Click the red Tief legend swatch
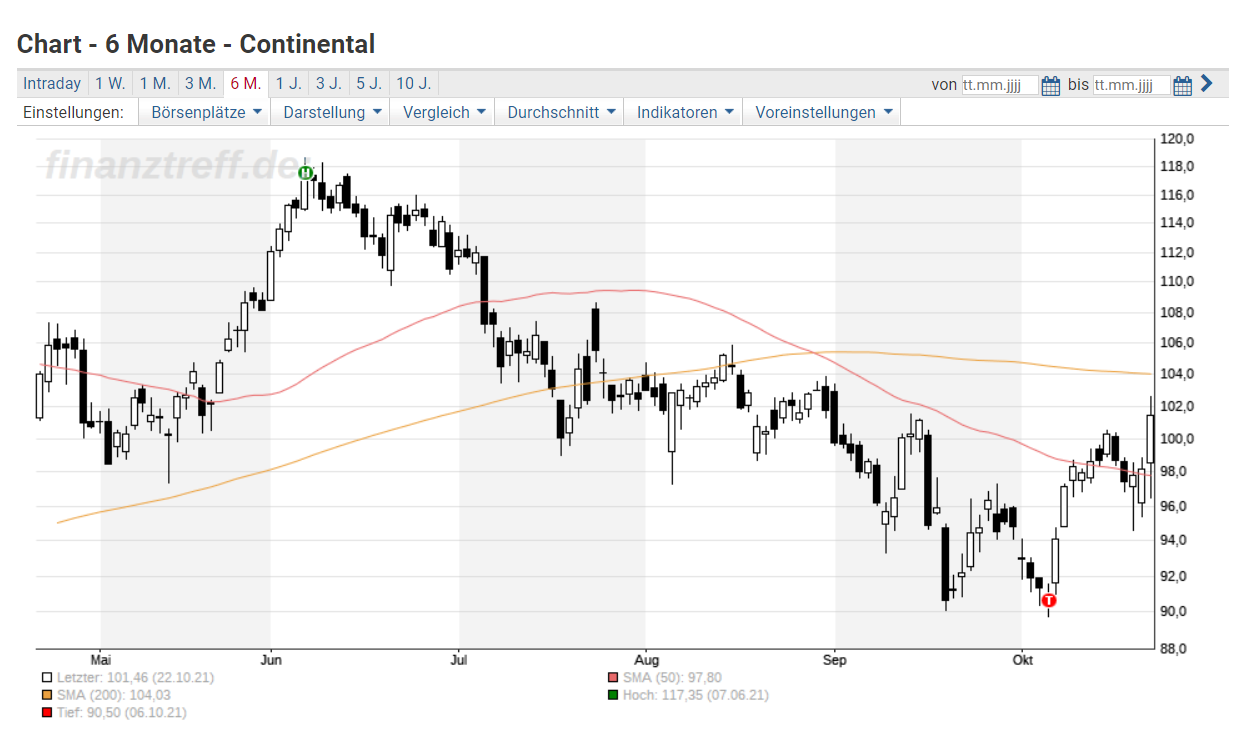 tap(46, 713)
